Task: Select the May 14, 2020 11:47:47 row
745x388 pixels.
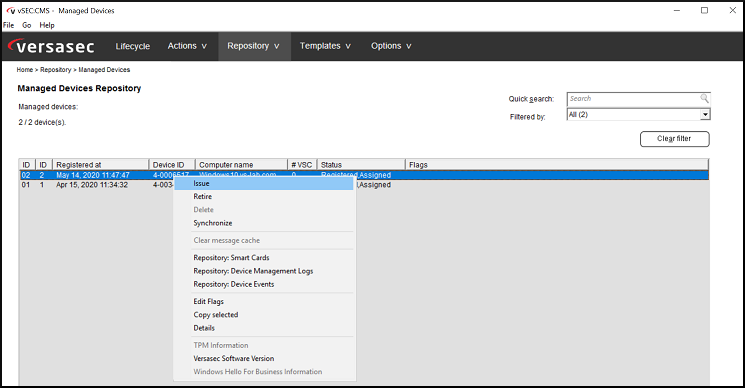Action: point(363,175)
